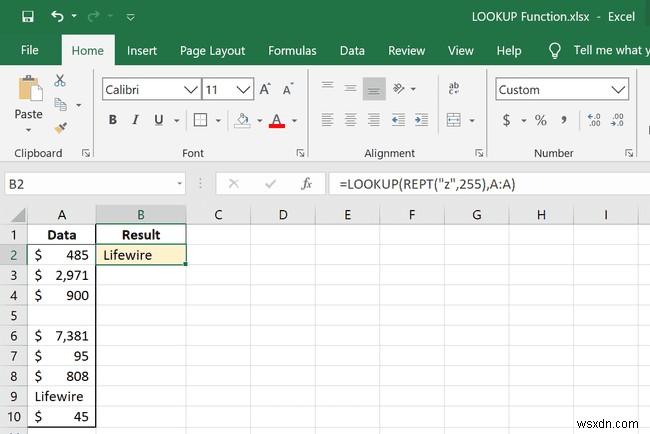Switch to the Data tab

[x=352, y=51]
